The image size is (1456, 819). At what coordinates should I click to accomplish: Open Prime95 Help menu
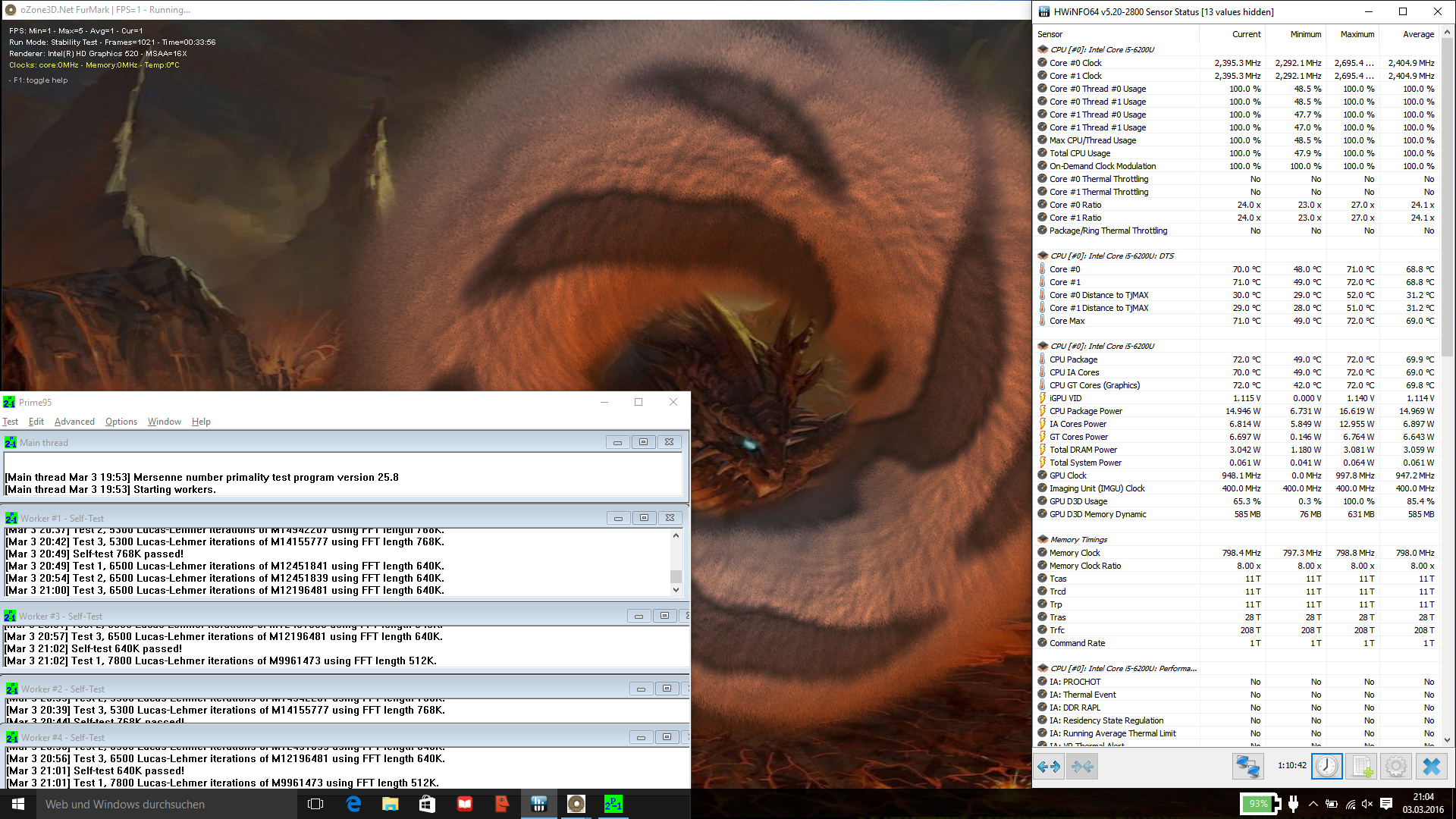[x=201, y=422]
